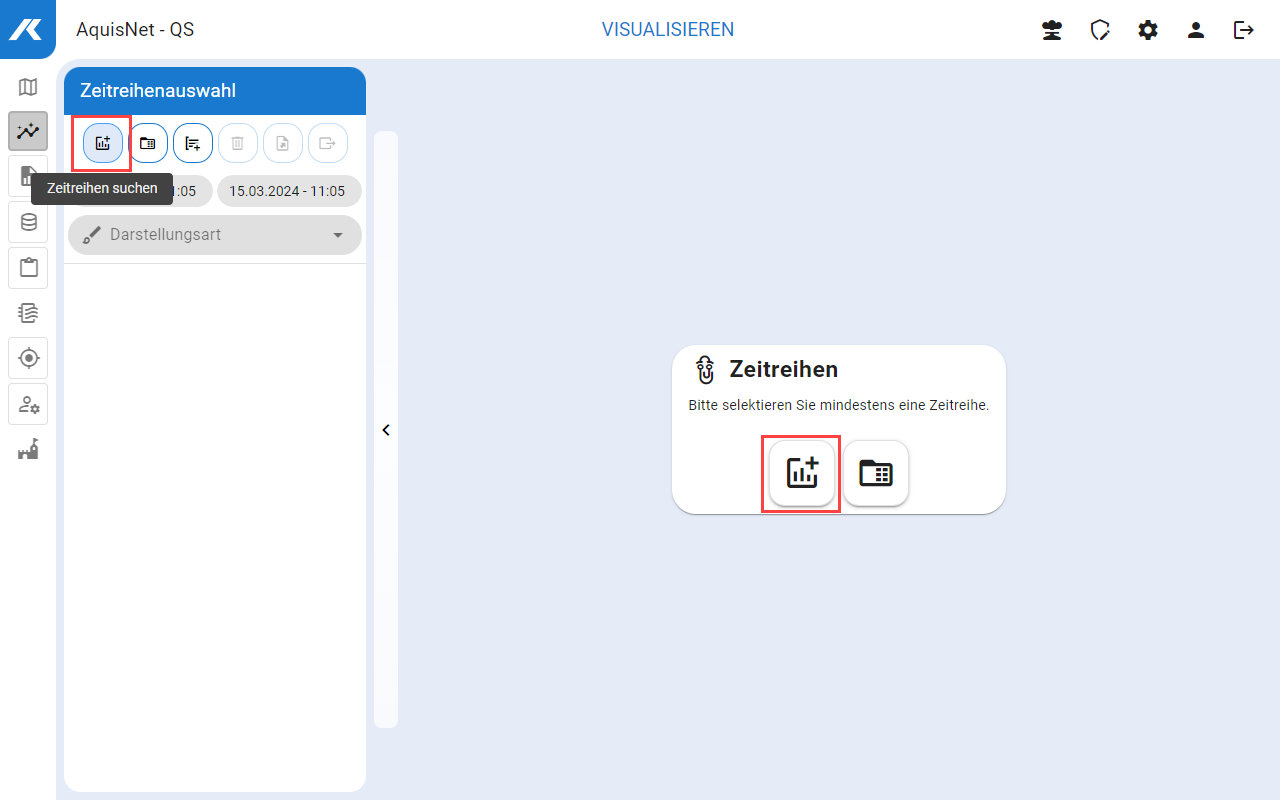Screen dimensions: 1280x800
Task: Open the user profile icon
Action: pyautogui.click(x=1196, y=30)
